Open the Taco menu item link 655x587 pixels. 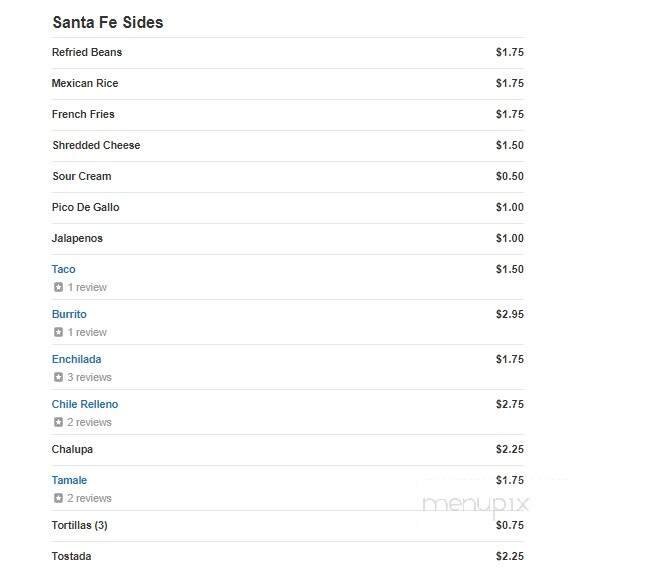(x=63, y=269)
